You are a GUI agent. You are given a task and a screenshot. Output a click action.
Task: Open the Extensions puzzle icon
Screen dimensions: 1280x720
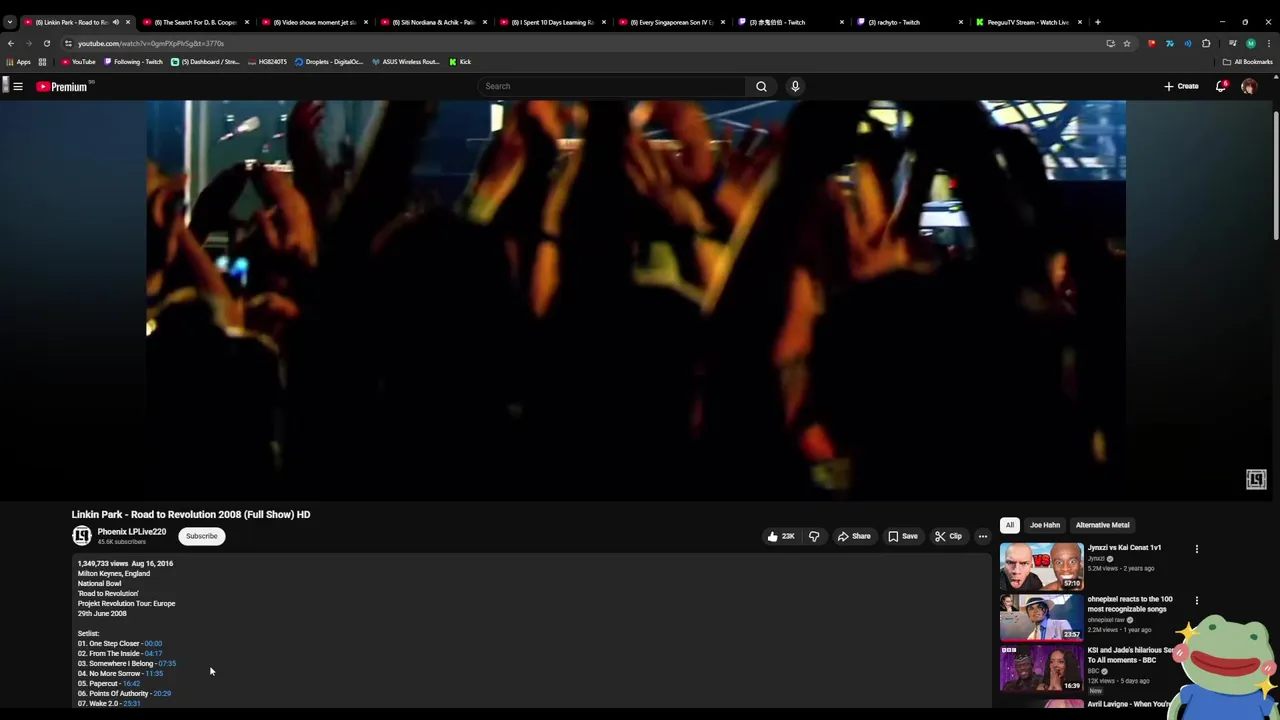point(1206,43)
